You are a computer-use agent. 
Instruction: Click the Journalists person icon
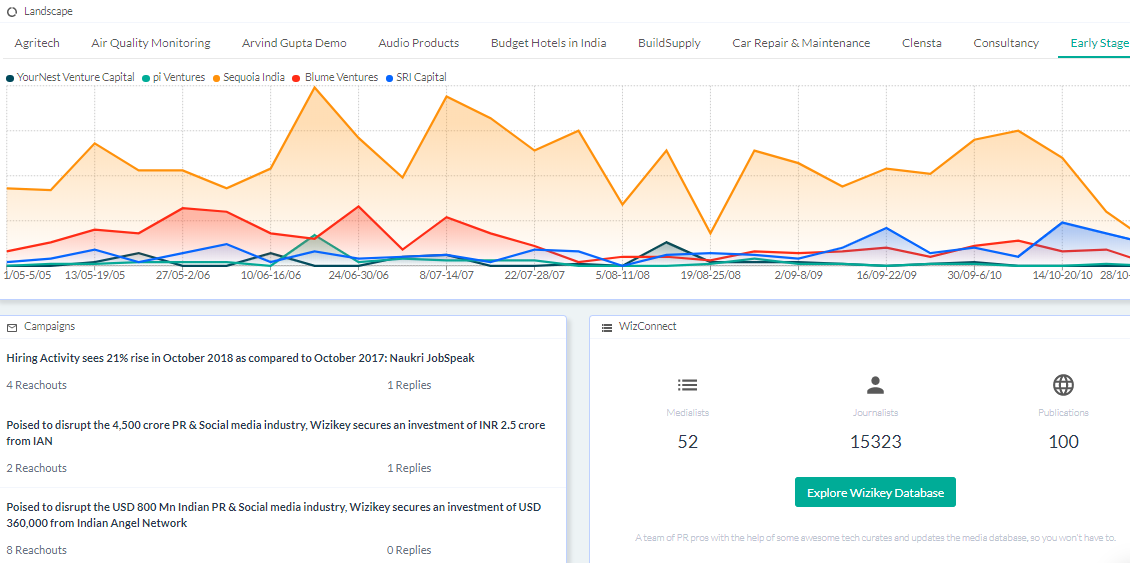pyautogui.click(x=876, y=385)
